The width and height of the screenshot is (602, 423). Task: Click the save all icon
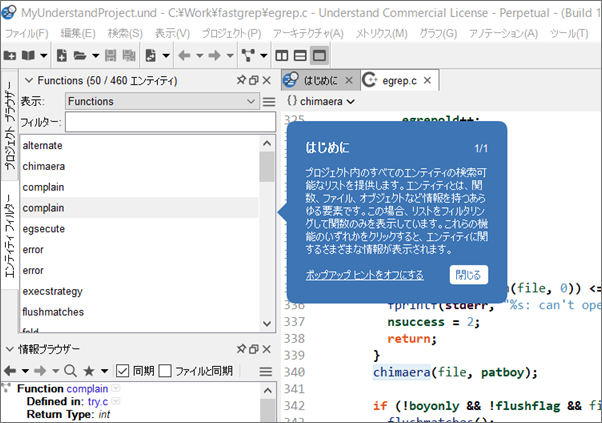pos(129,56)
